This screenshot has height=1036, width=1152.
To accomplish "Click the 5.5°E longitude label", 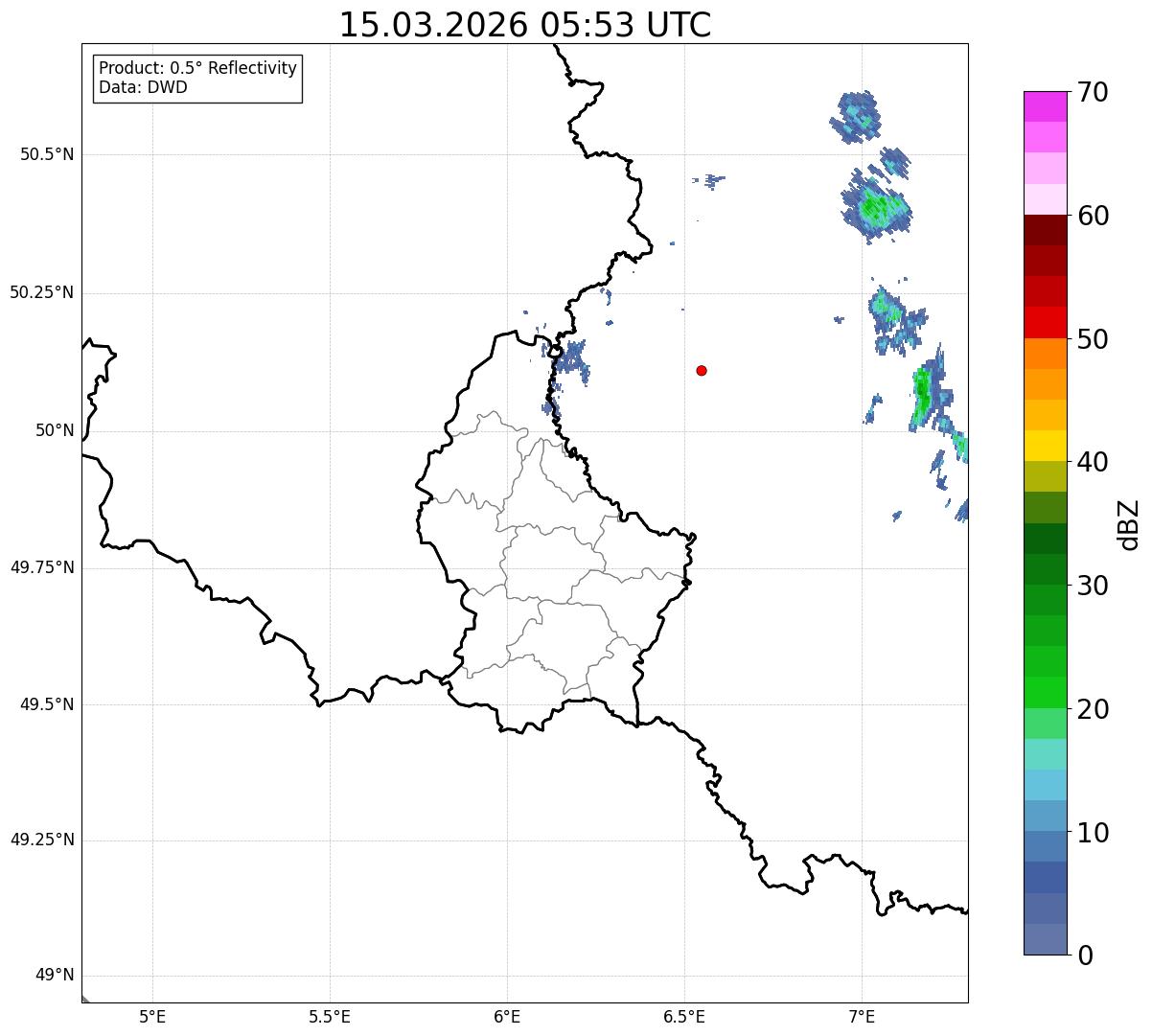I will [330, 1016].
